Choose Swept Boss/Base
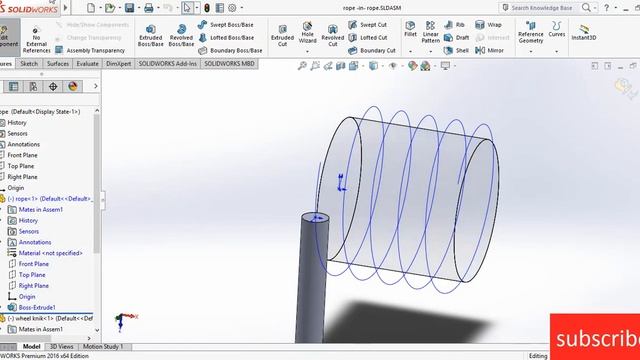Viewport: 640px width, 360px height. pos(226,24)
